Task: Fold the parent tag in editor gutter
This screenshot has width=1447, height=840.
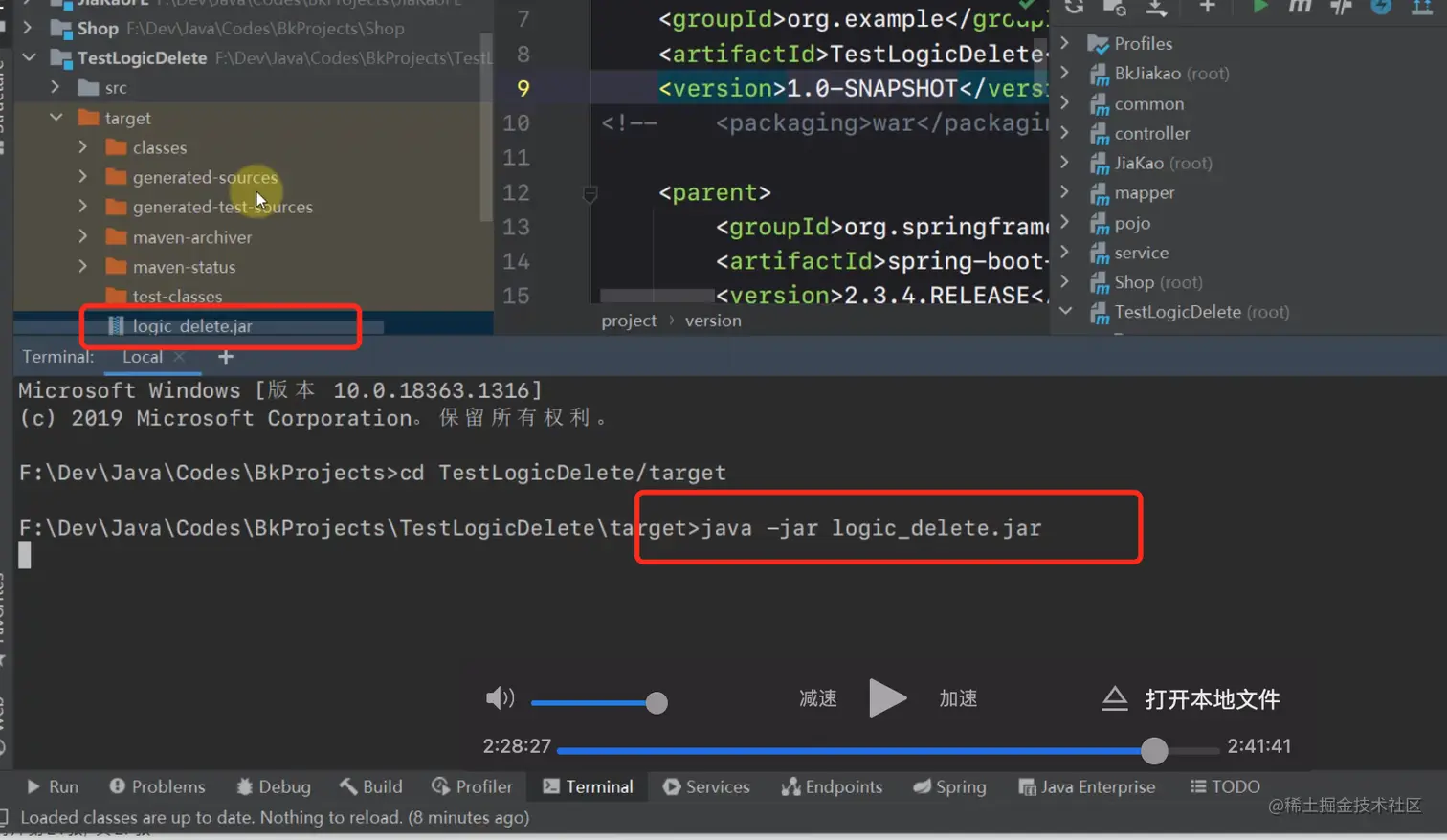Action: click(x=590, y=194)
